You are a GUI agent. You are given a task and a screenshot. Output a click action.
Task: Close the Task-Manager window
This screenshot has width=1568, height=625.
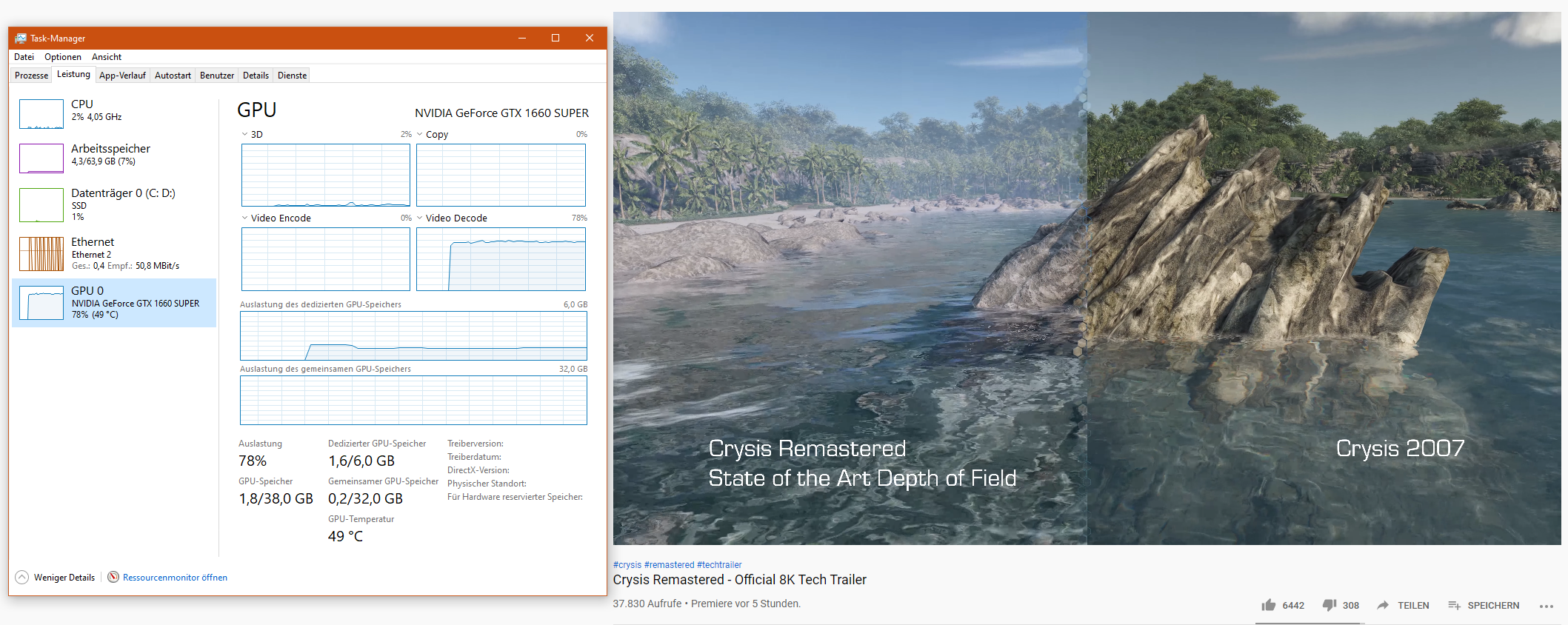(x=590, y=38)
